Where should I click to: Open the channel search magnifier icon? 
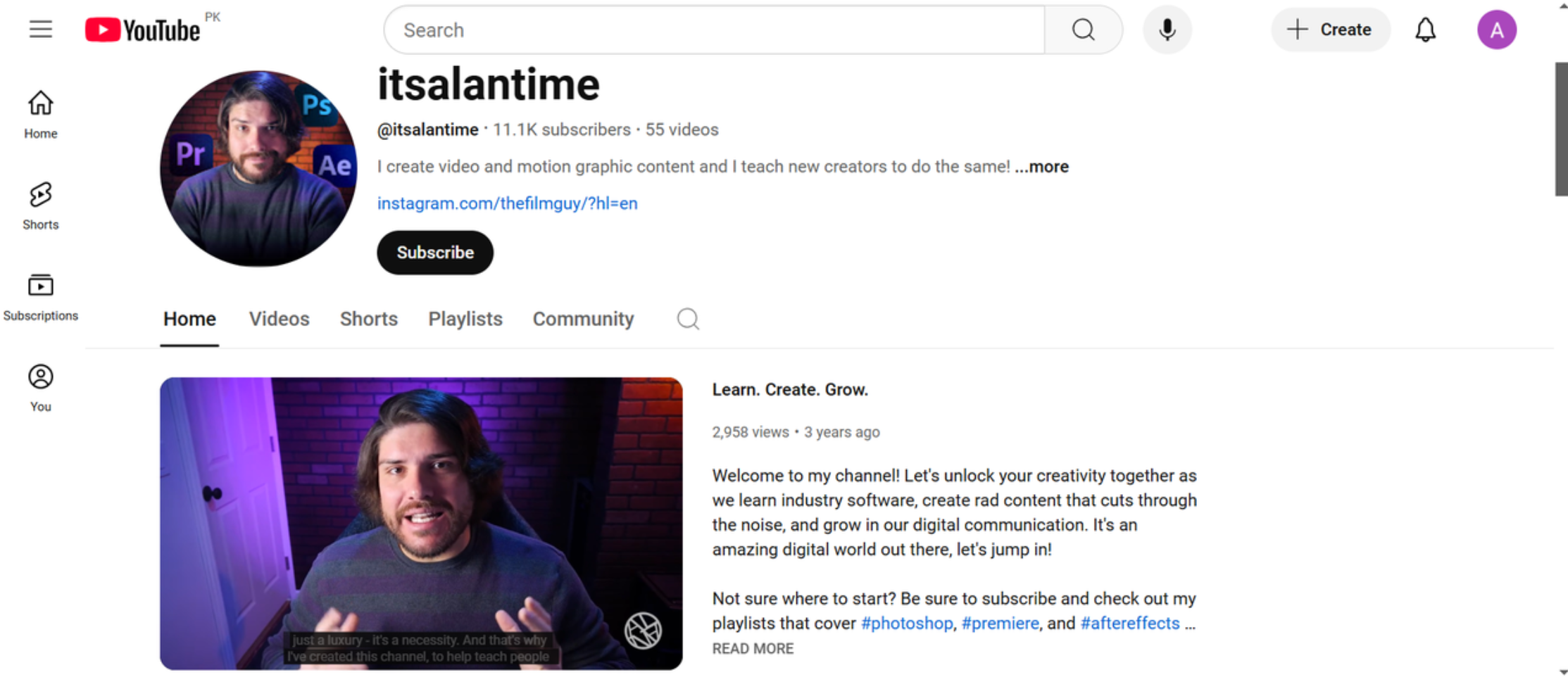point(687,319)
